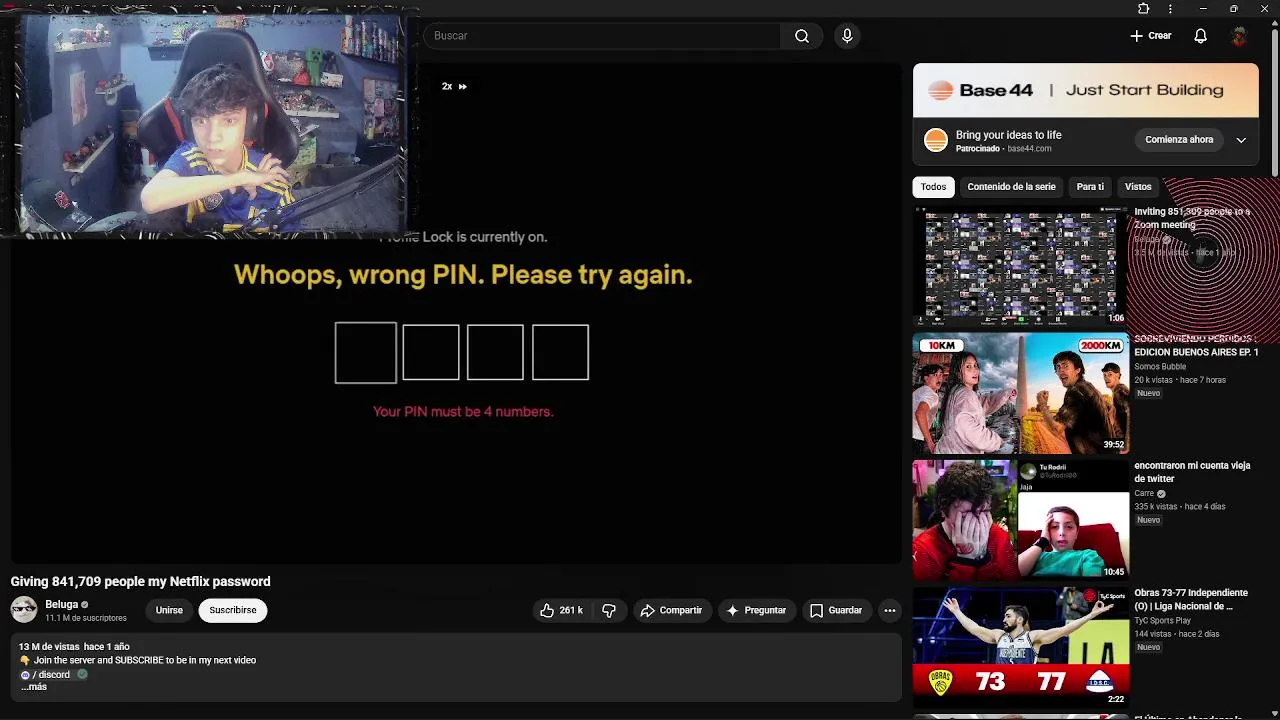Image resolution: width=1280 pixels, height=720 pixels.
Task: Click the video title text
Action: pyautogui.click(x=141, y=581)
